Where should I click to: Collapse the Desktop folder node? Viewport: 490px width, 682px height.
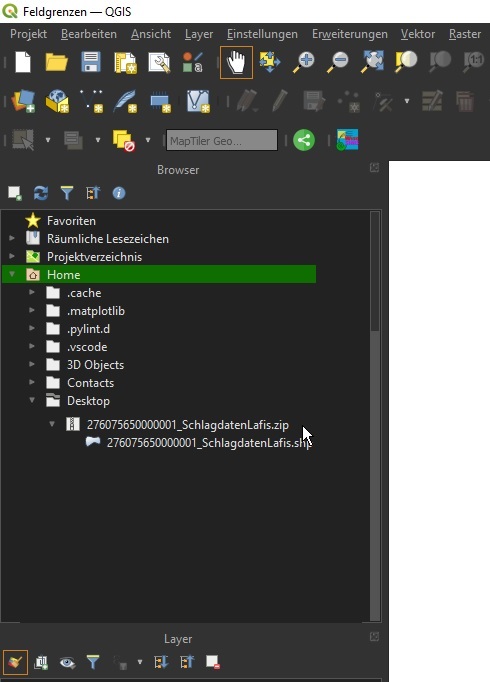32,400
